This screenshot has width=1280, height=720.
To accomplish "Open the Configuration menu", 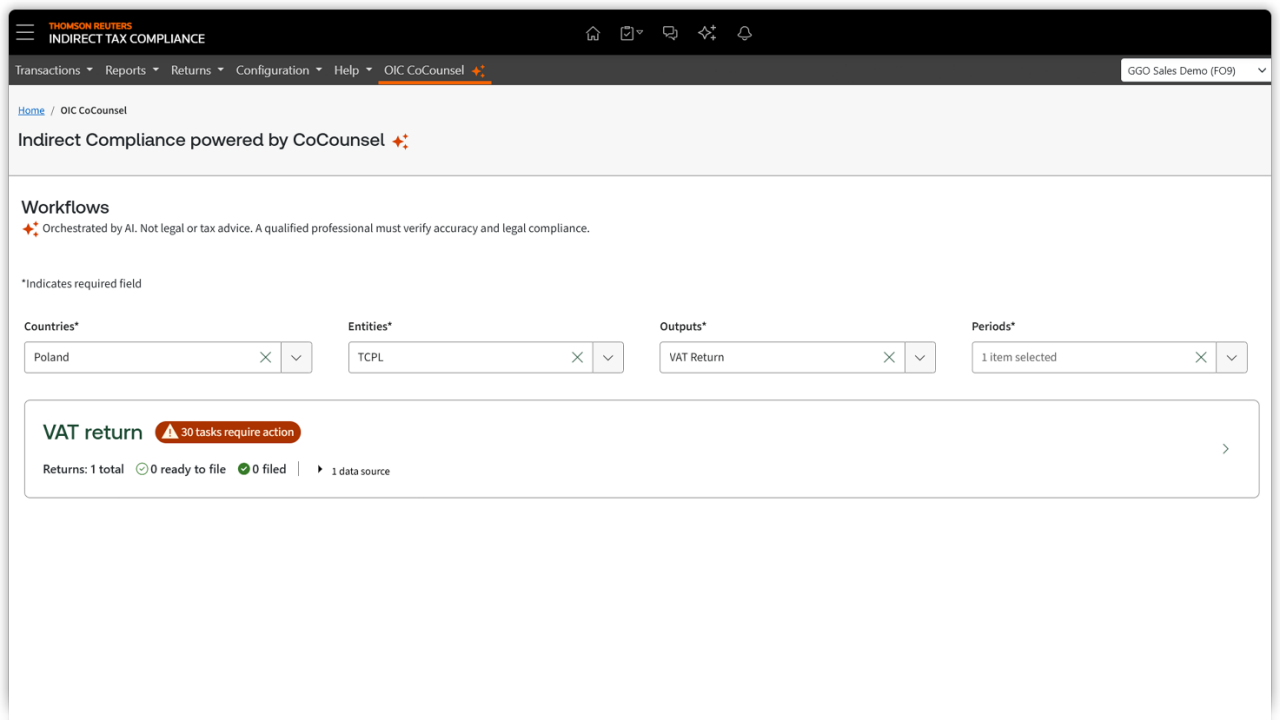I will click(x=279, y=70).
